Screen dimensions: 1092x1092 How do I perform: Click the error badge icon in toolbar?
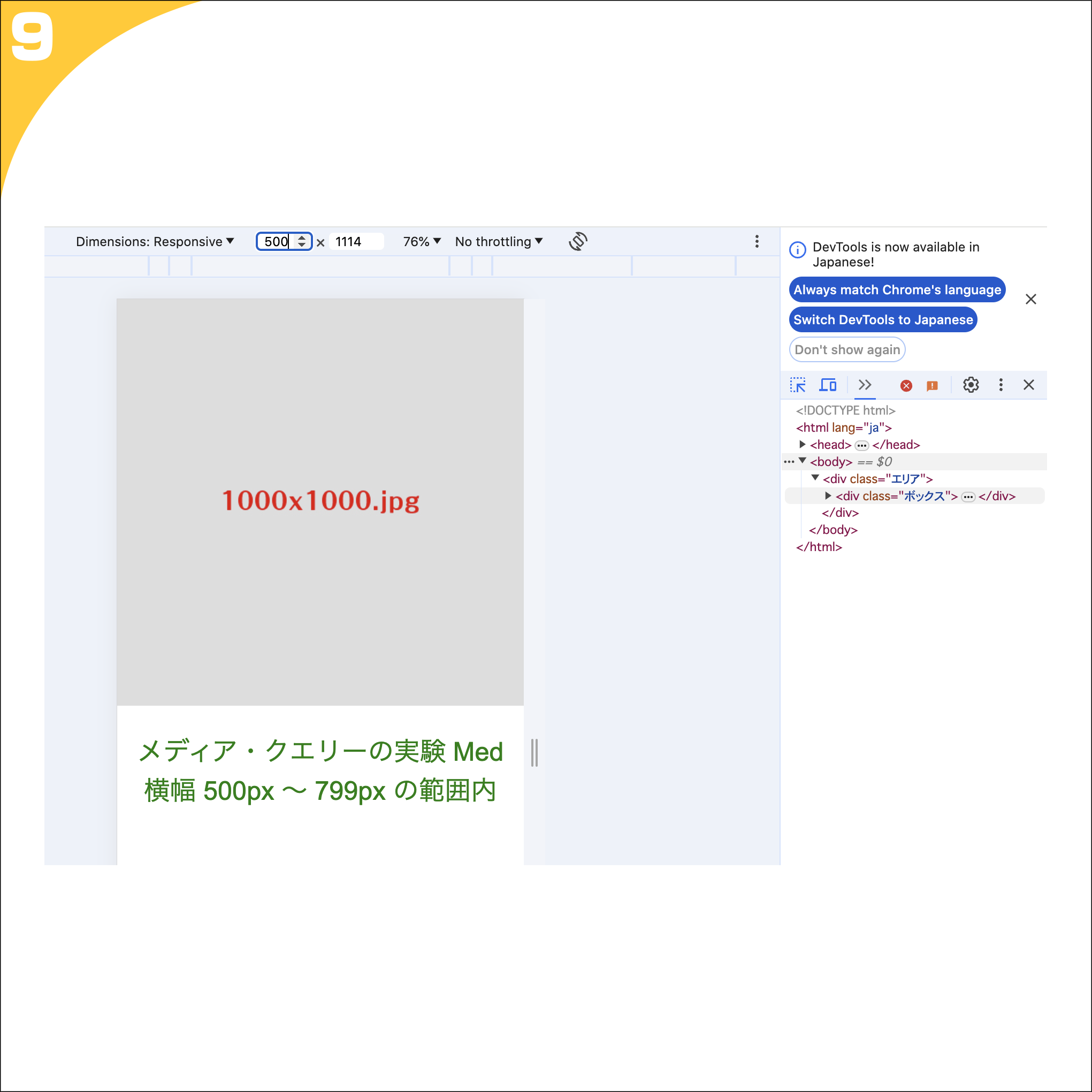tap(905, 386)
